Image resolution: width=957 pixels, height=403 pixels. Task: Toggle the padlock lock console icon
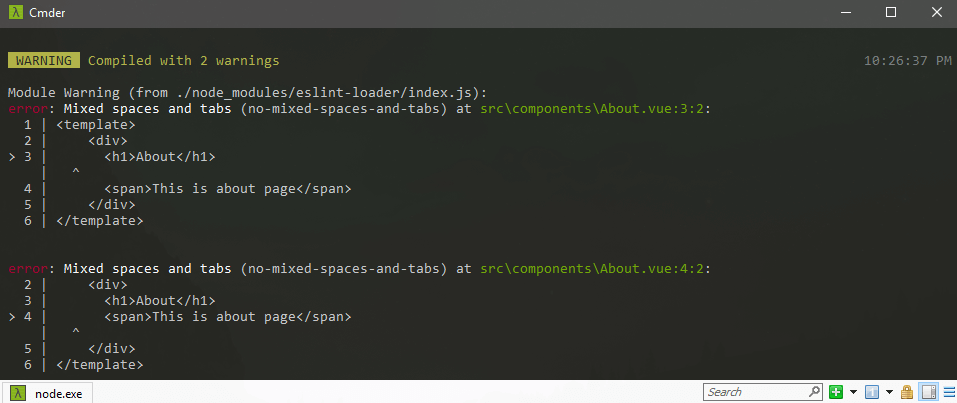tap(907, 391)
